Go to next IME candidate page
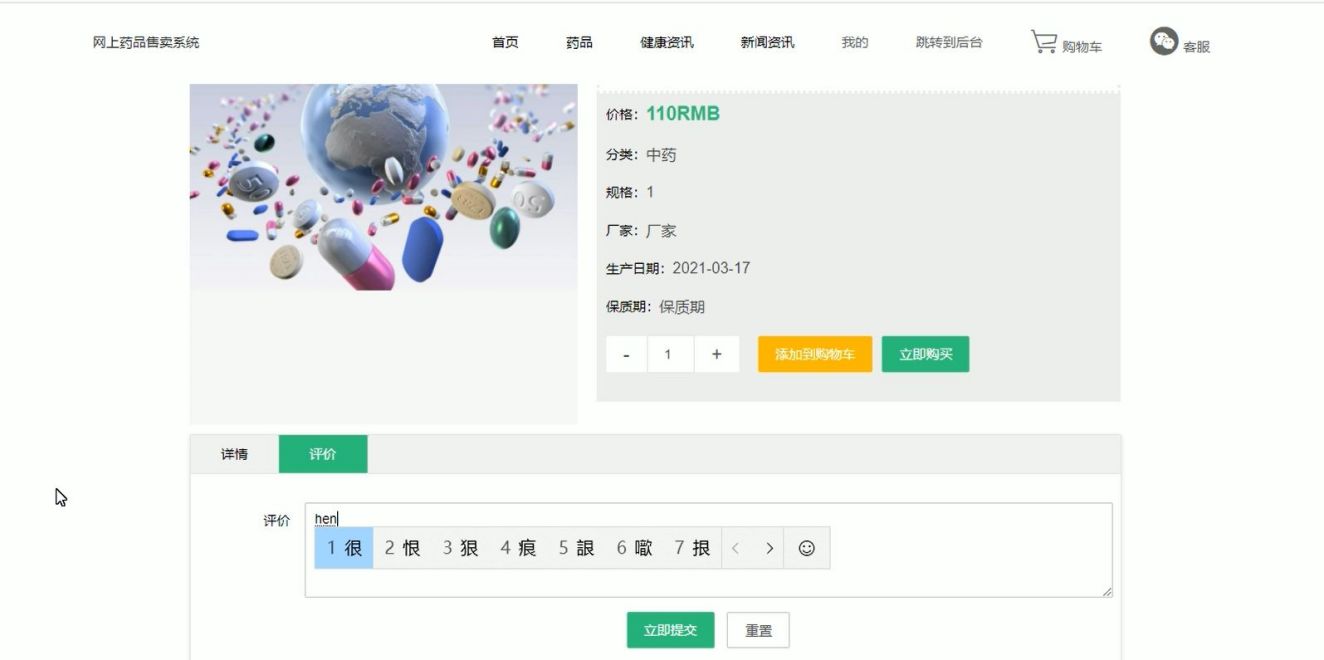Viewport: 1324px width, 660px height. tap(769, 548)
